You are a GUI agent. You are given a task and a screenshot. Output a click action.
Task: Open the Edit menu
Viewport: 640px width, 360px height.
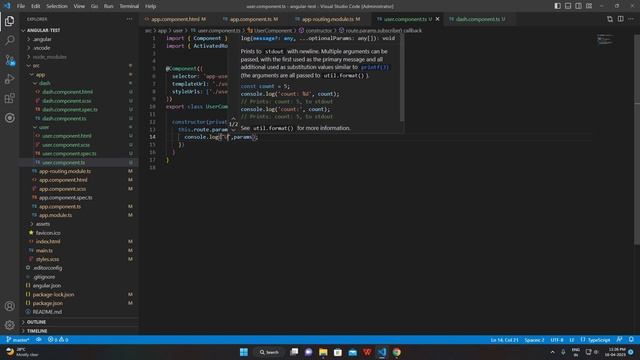[36, 6]
